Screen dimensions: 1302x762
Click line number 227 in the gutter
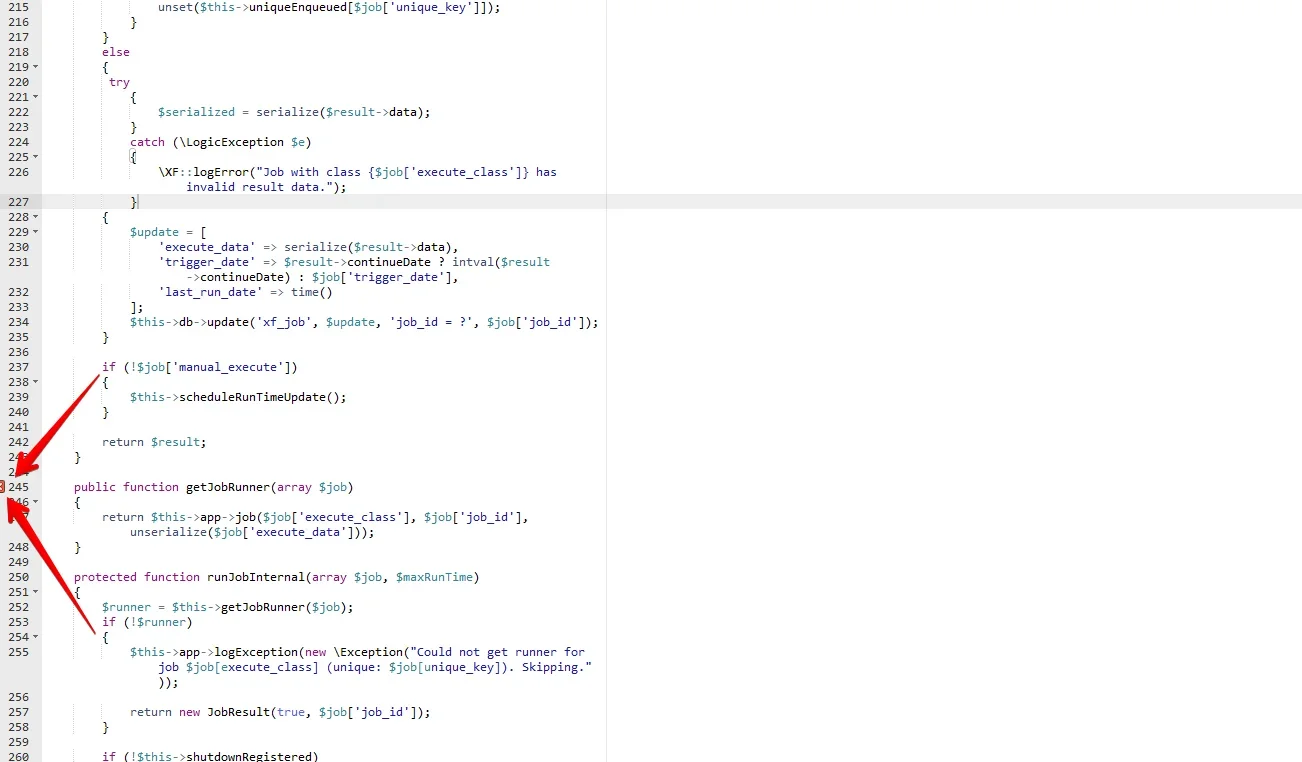(18, 202)
